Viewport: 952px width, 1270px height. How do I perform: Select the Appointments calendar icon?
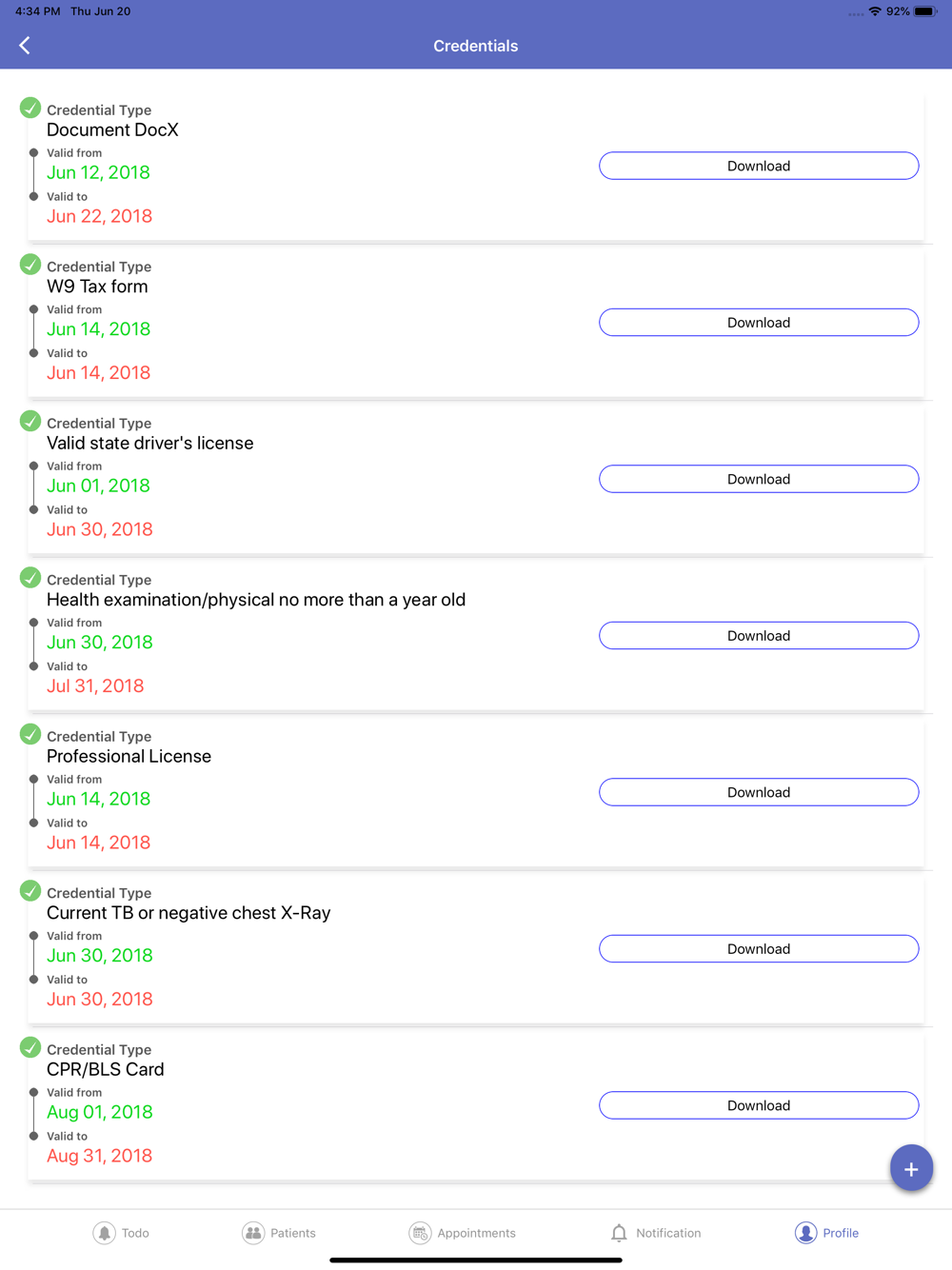click(x=420, y=1233)
